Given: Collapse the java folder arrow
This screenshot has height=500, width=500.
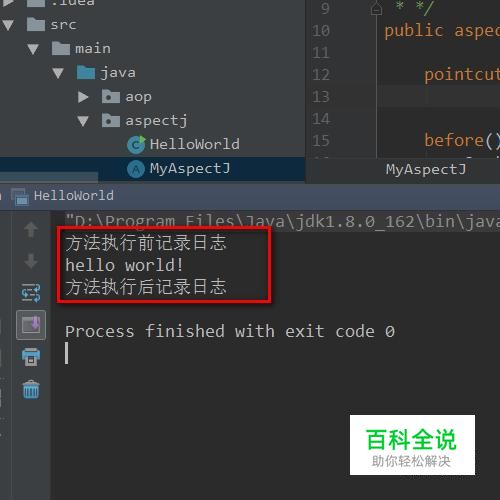Looking at the screenshot, I should tap(58, 73).
